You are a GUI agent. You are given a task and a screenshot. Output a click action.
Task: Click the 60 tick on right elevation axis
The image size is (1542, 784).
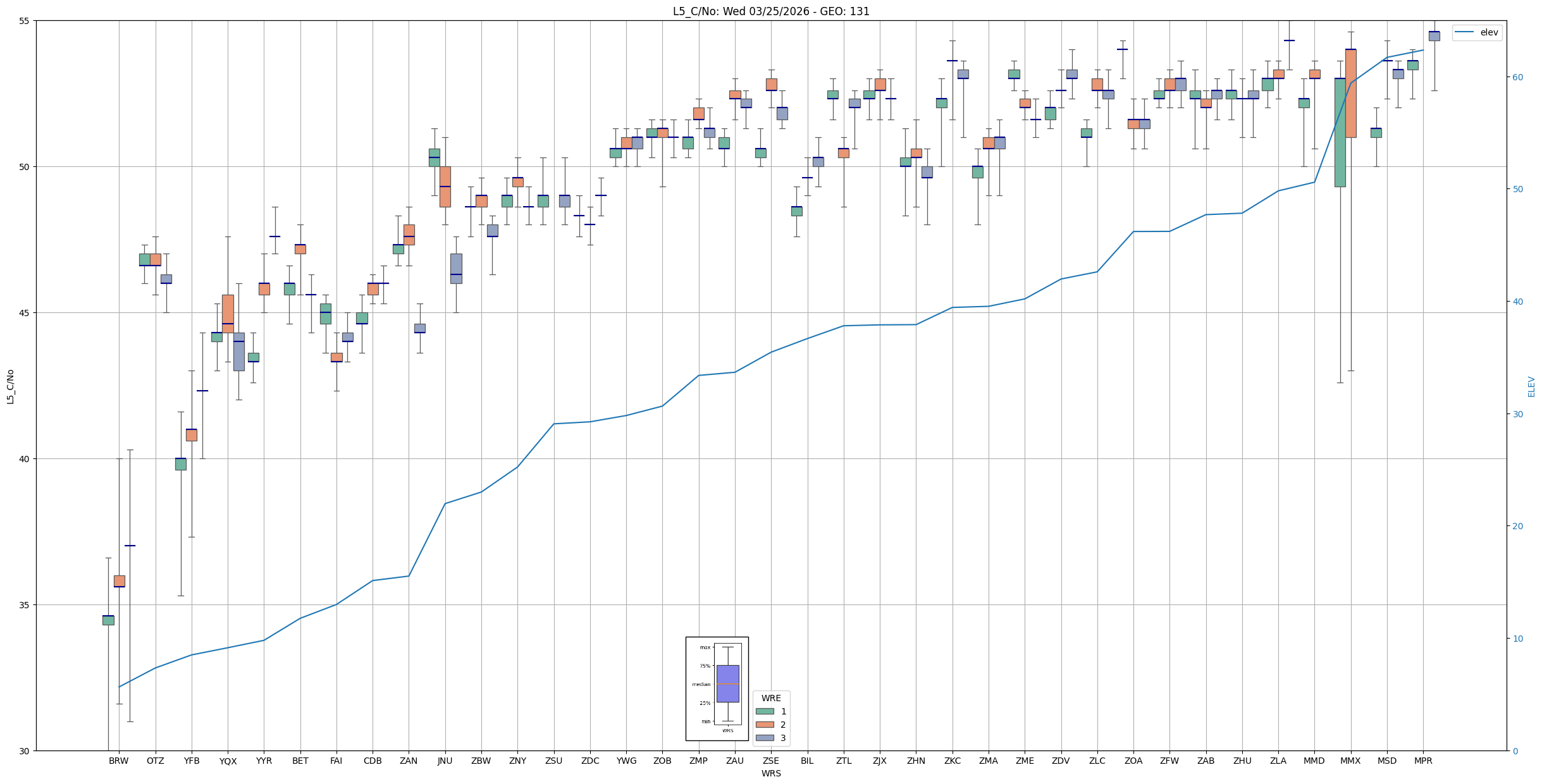tap(1517, 77)
